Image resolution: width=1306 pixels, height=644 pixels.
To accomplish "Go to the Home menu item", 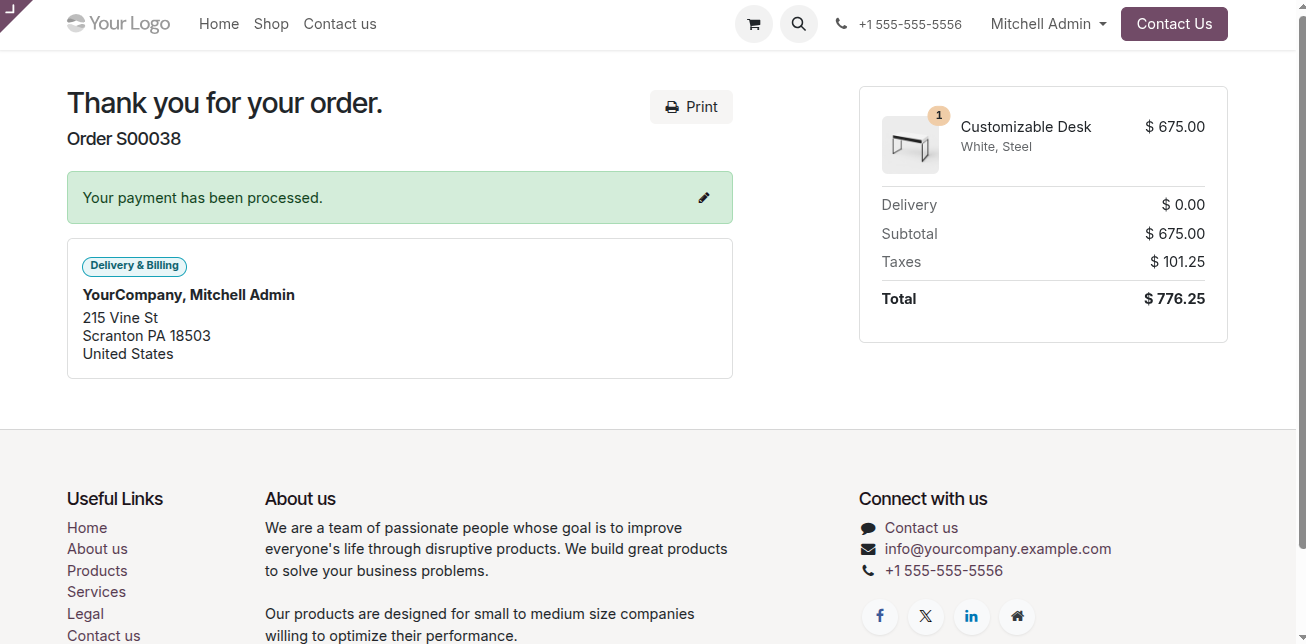I will 219,24.
